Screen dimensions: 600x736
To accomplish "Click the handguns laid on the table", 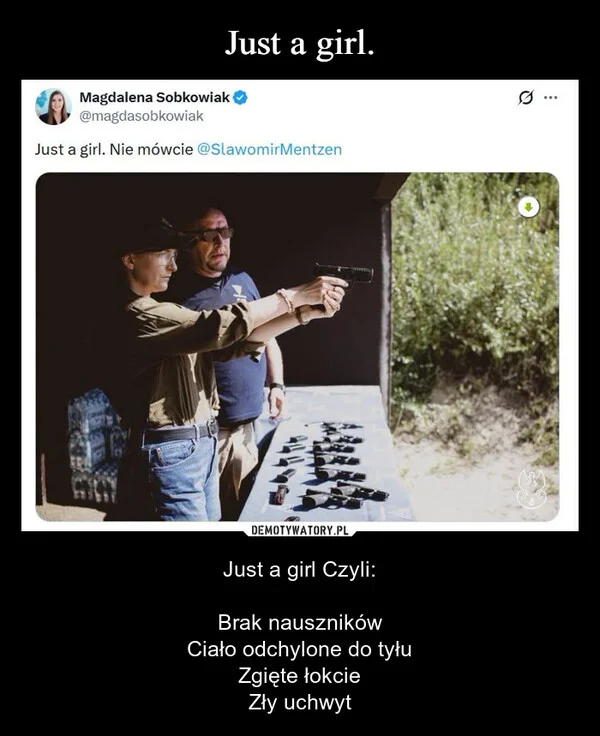I will (x=331, y=465).
